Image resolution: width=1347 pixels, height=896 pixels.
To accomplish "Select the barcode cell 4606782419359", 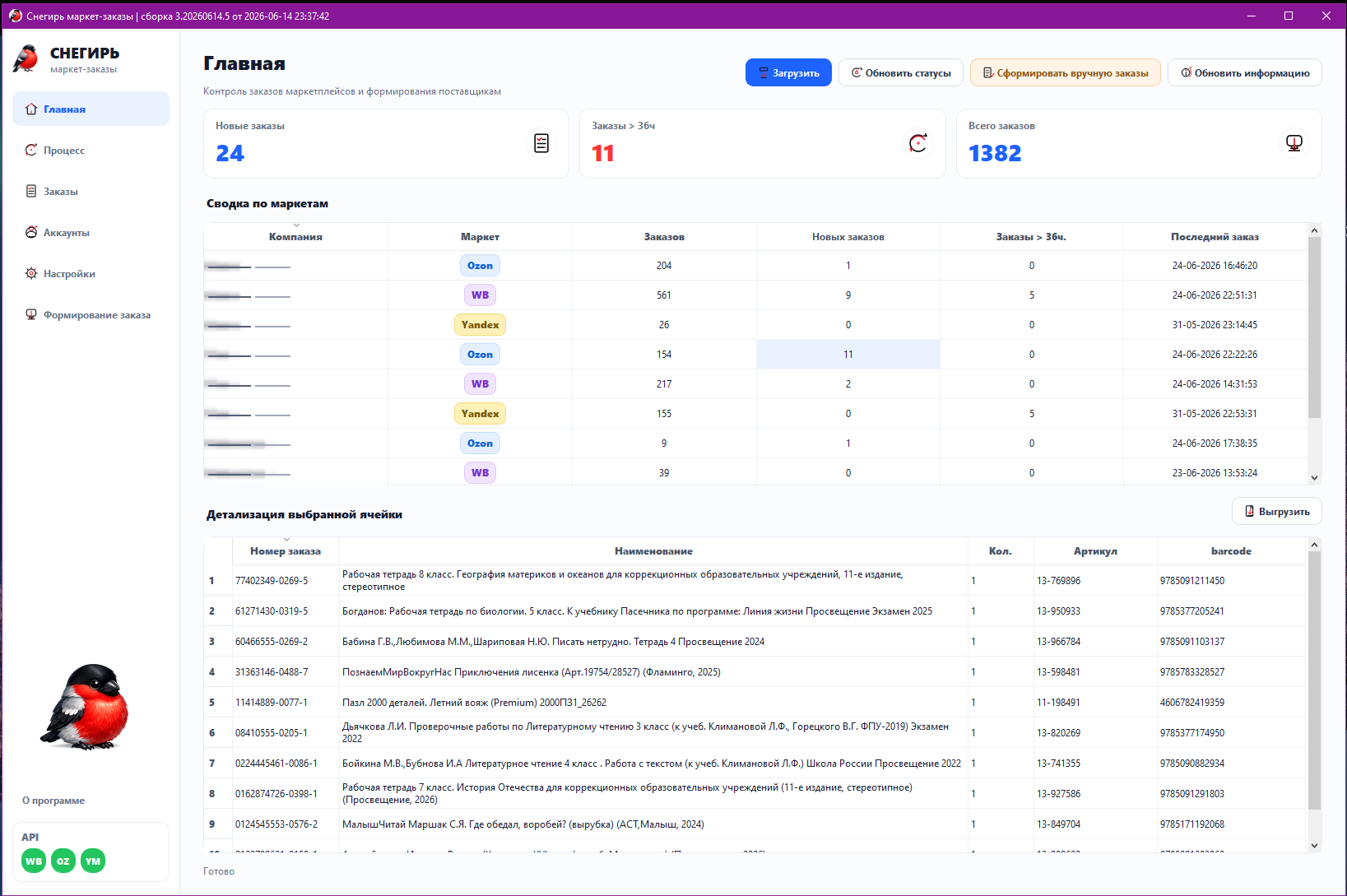I will pyautogui.click(x=1231, y=703).
